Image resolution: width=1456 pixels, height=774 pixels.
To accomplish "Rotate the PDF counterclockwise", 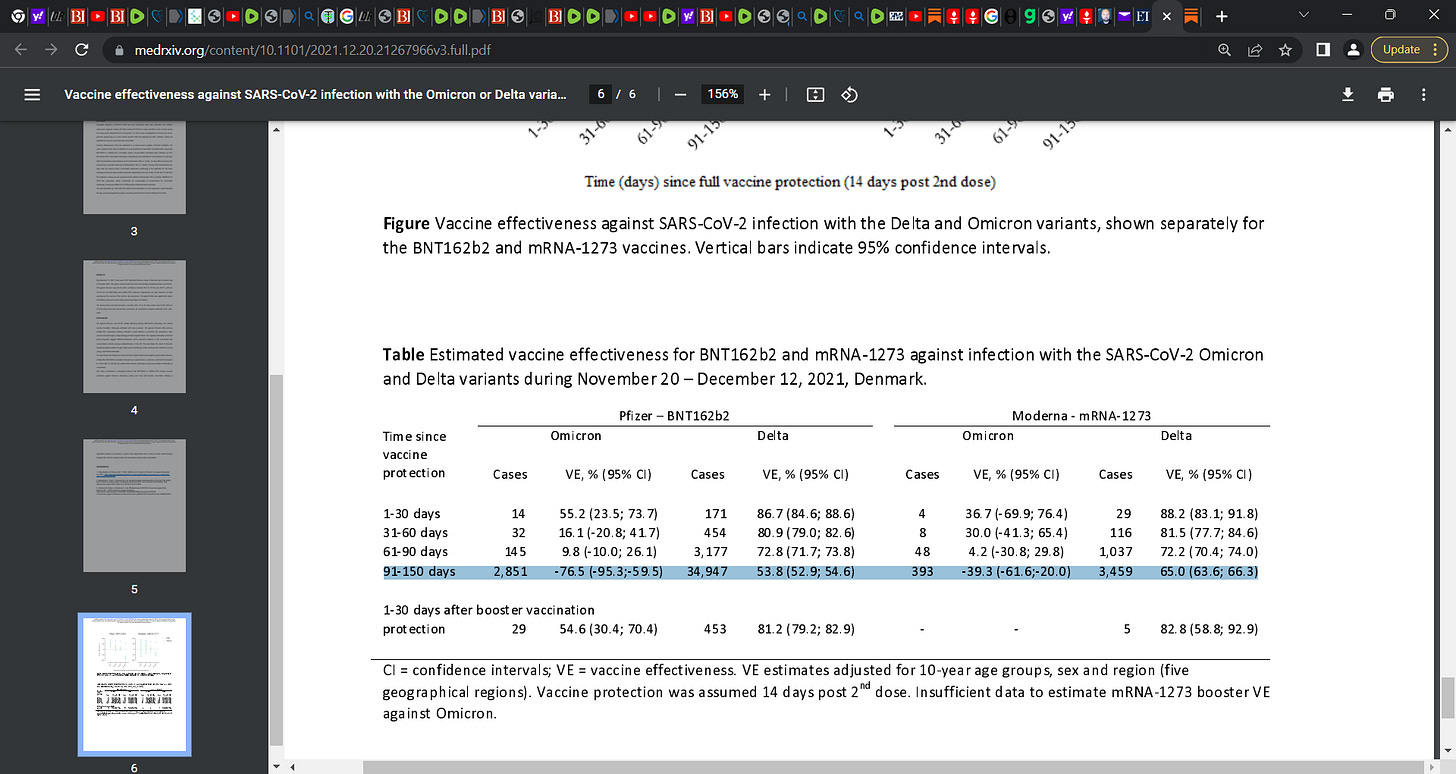I will pyautogui.click(x=850, y=94).
